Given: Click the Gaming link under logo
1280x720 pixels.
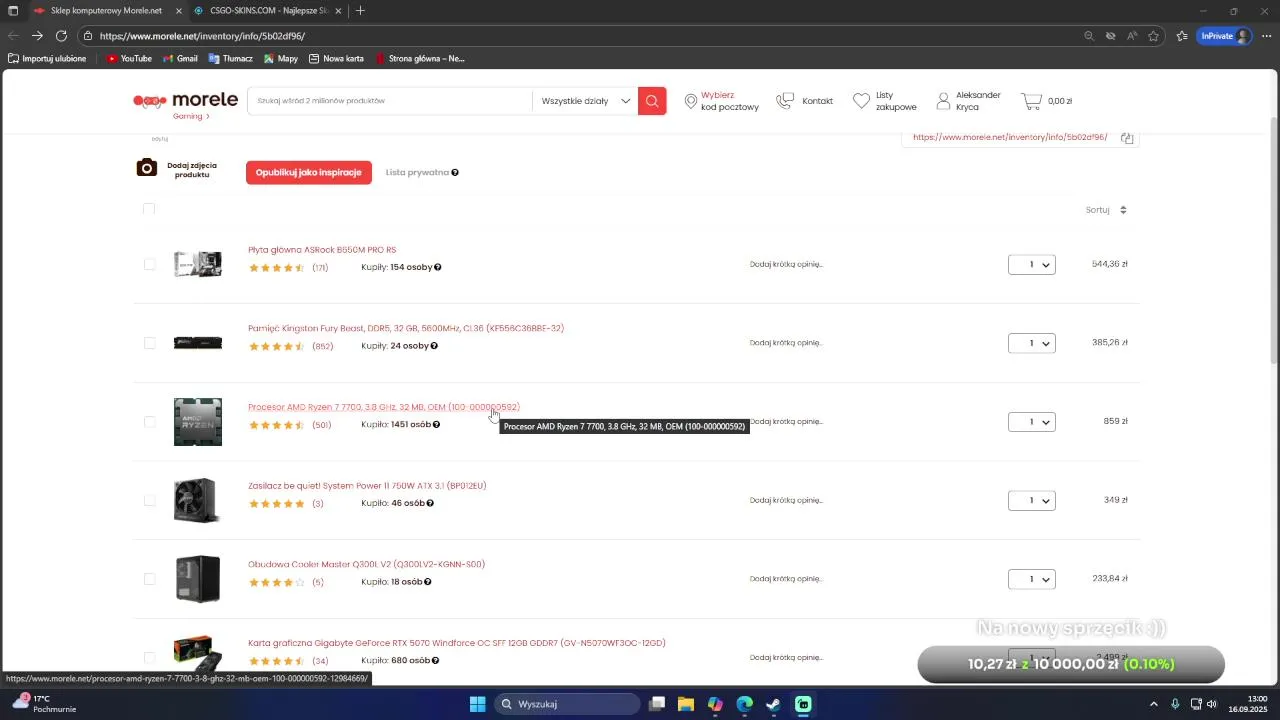Looking at the screenshot, I should (191, 117).
